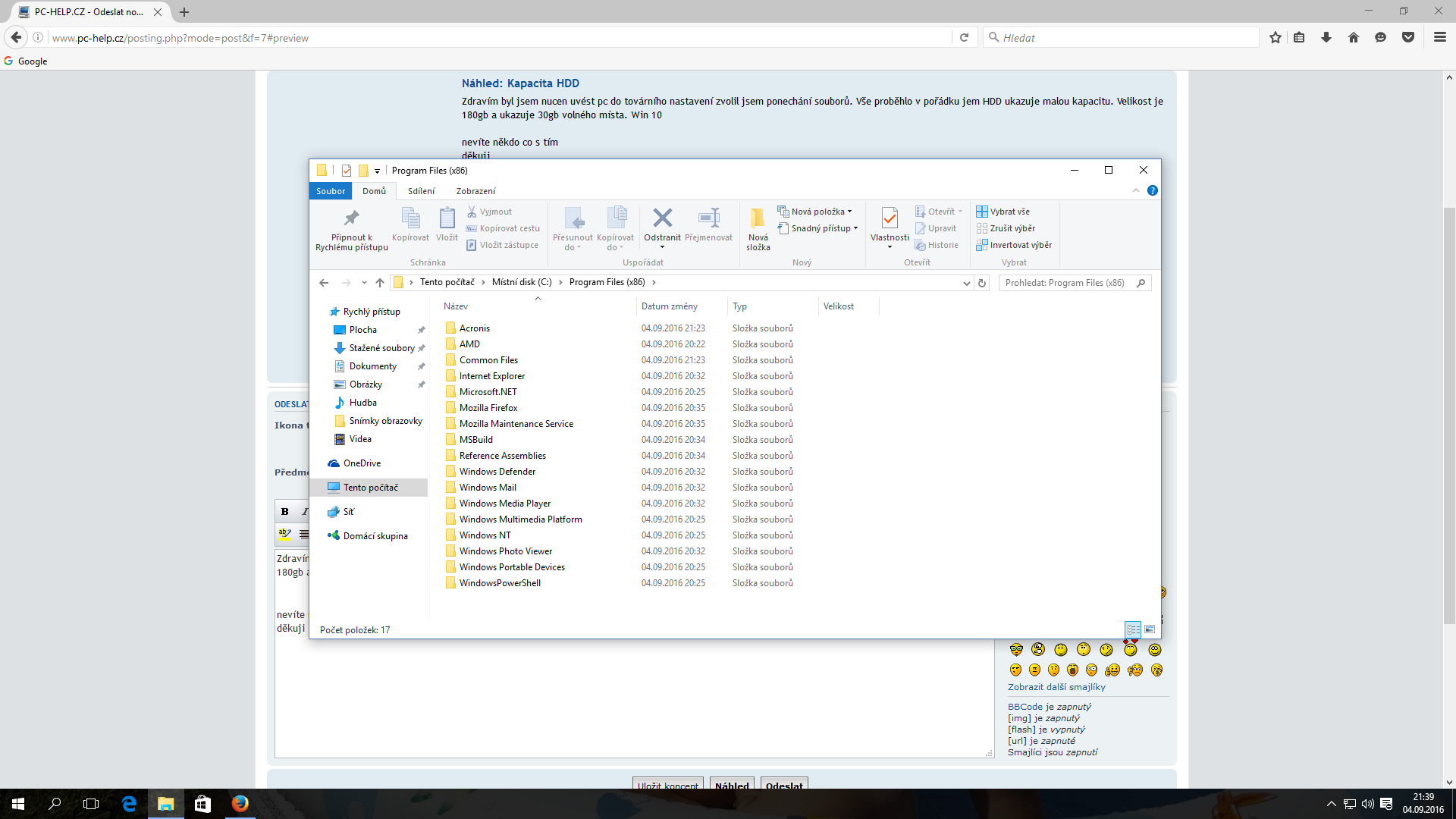Open the Soubor file menu tab
Viewport: 1456px width, 819px height.
[331, 191]
